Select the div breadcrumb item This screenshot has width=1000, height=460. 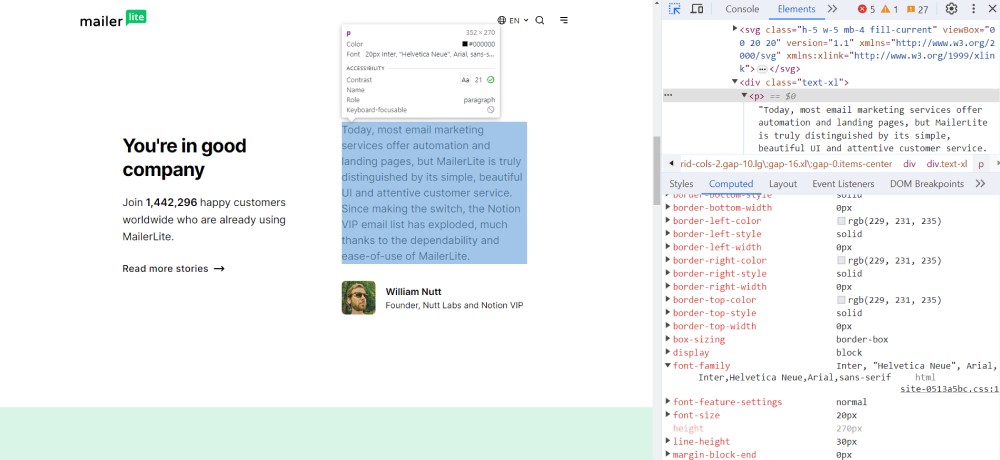909,164
